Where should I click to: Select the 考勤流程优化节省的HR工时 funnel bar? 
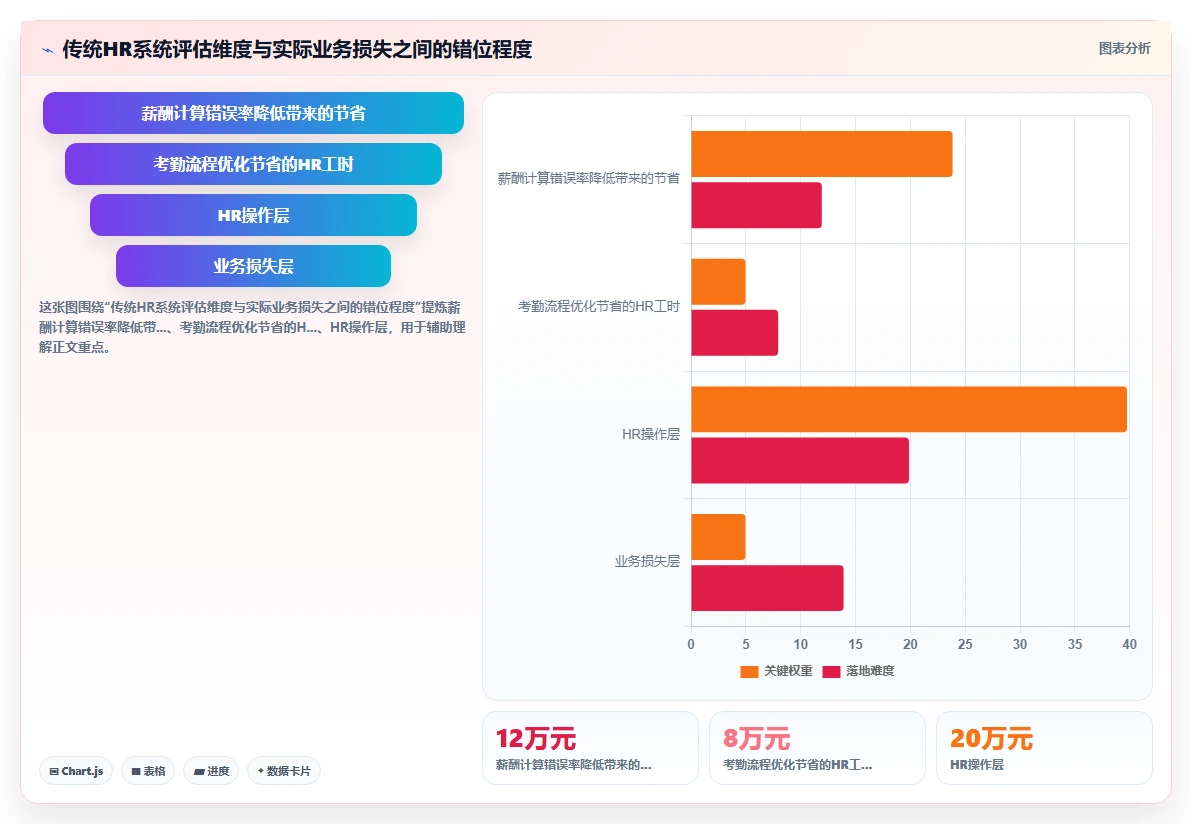tap(253, 164)
